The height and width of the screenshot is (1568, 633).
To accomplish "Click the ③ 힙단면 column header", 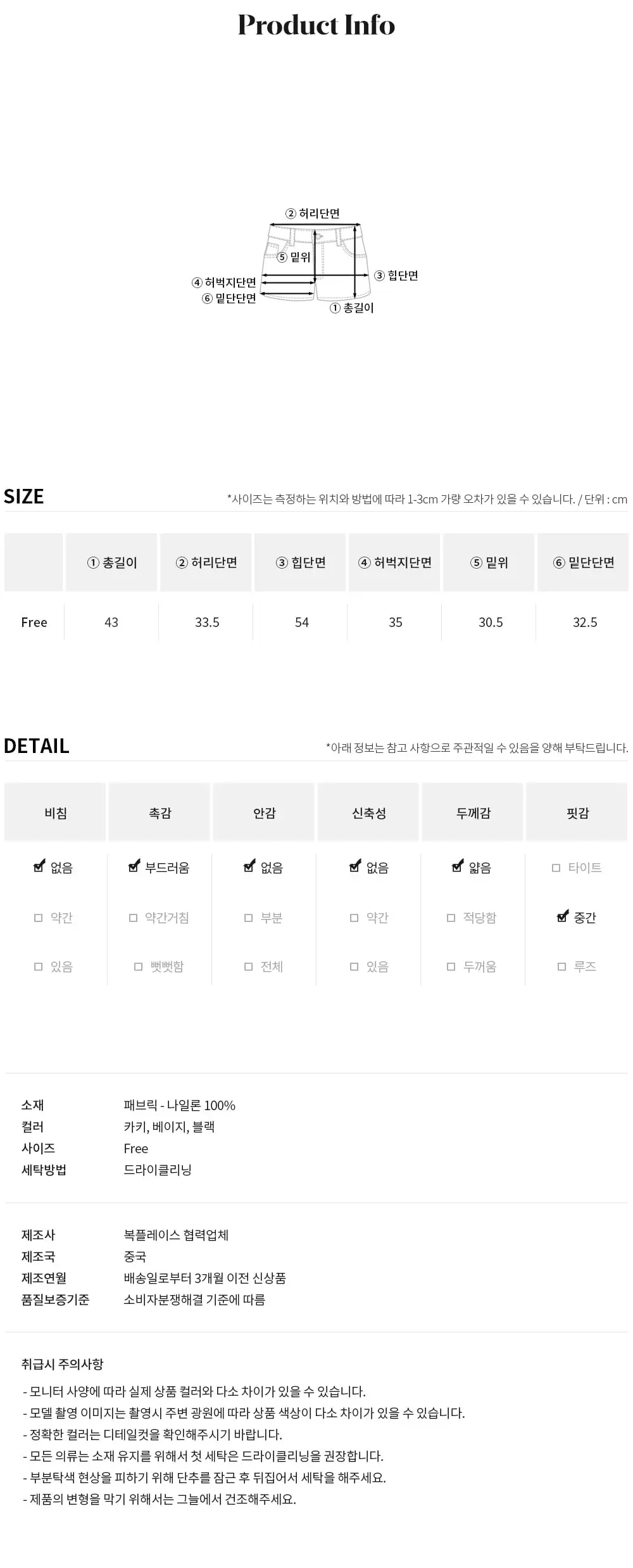I will [x=301, y=562].
